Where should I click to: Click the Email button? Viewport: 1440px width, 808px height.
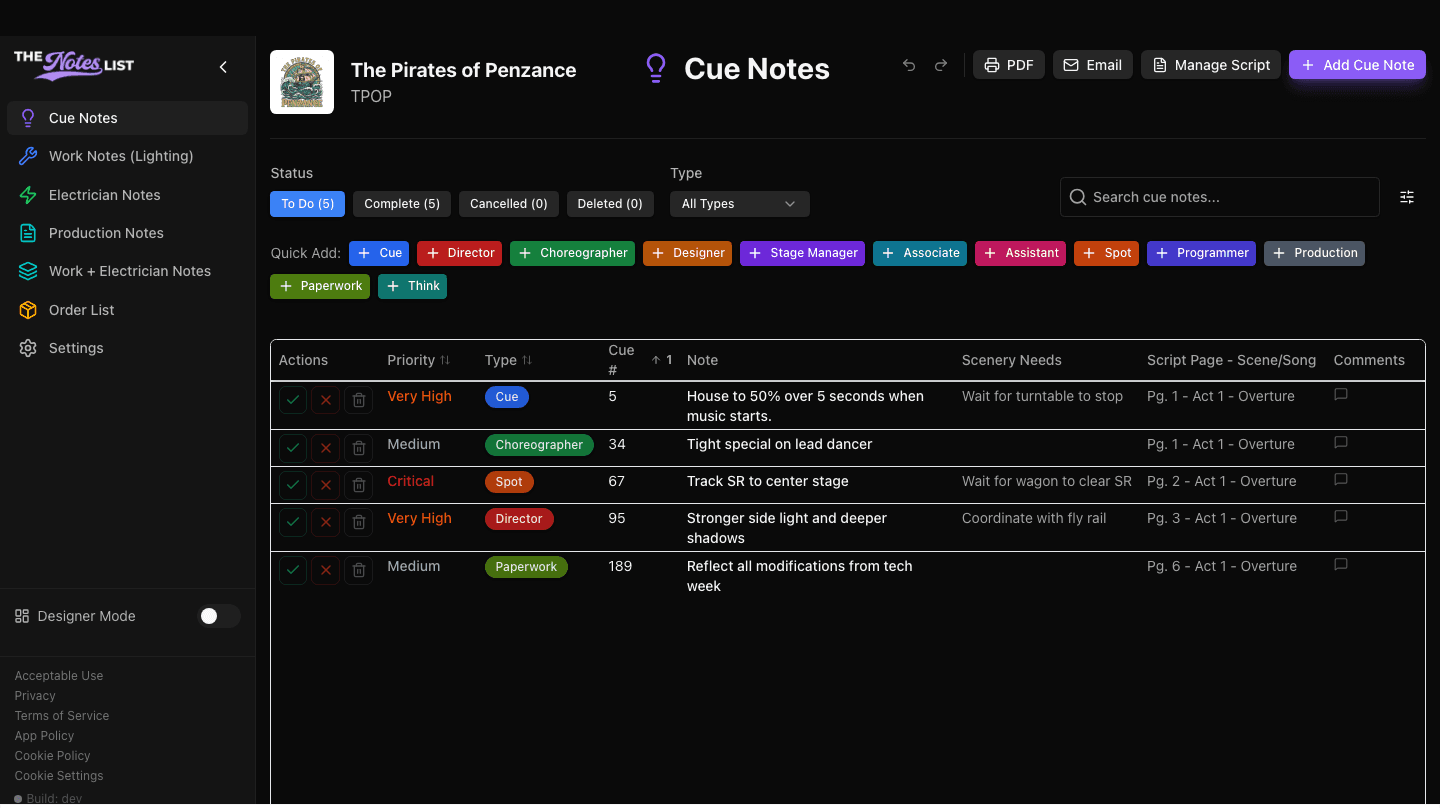coord(1092,65)
